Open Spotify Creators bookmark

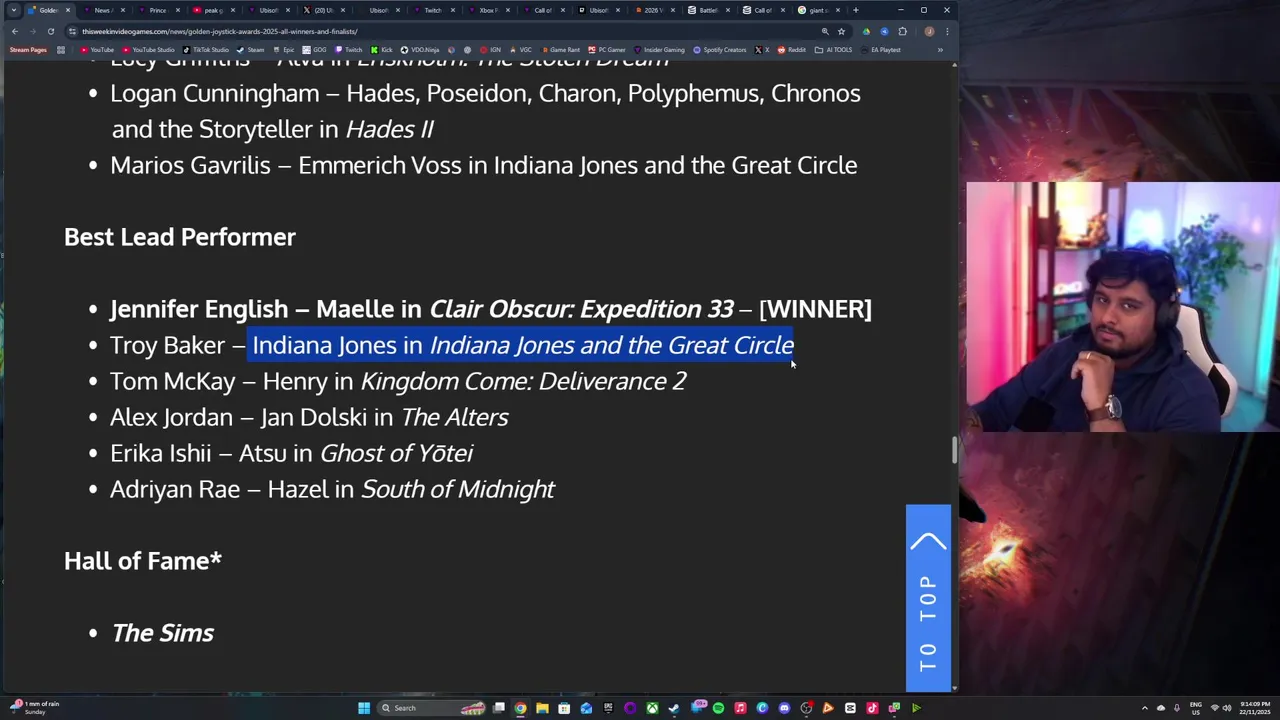click(719, 50)
